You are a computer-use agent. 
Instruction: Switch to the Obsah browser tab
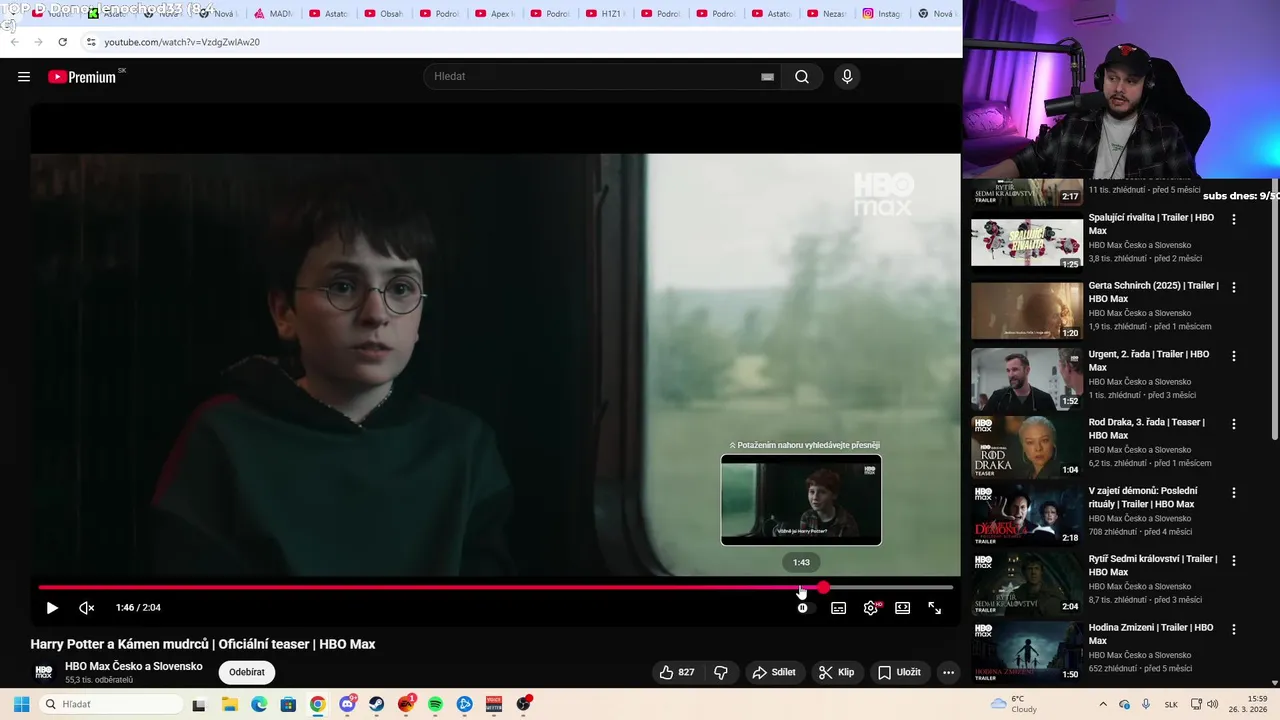tap(383, 14)
